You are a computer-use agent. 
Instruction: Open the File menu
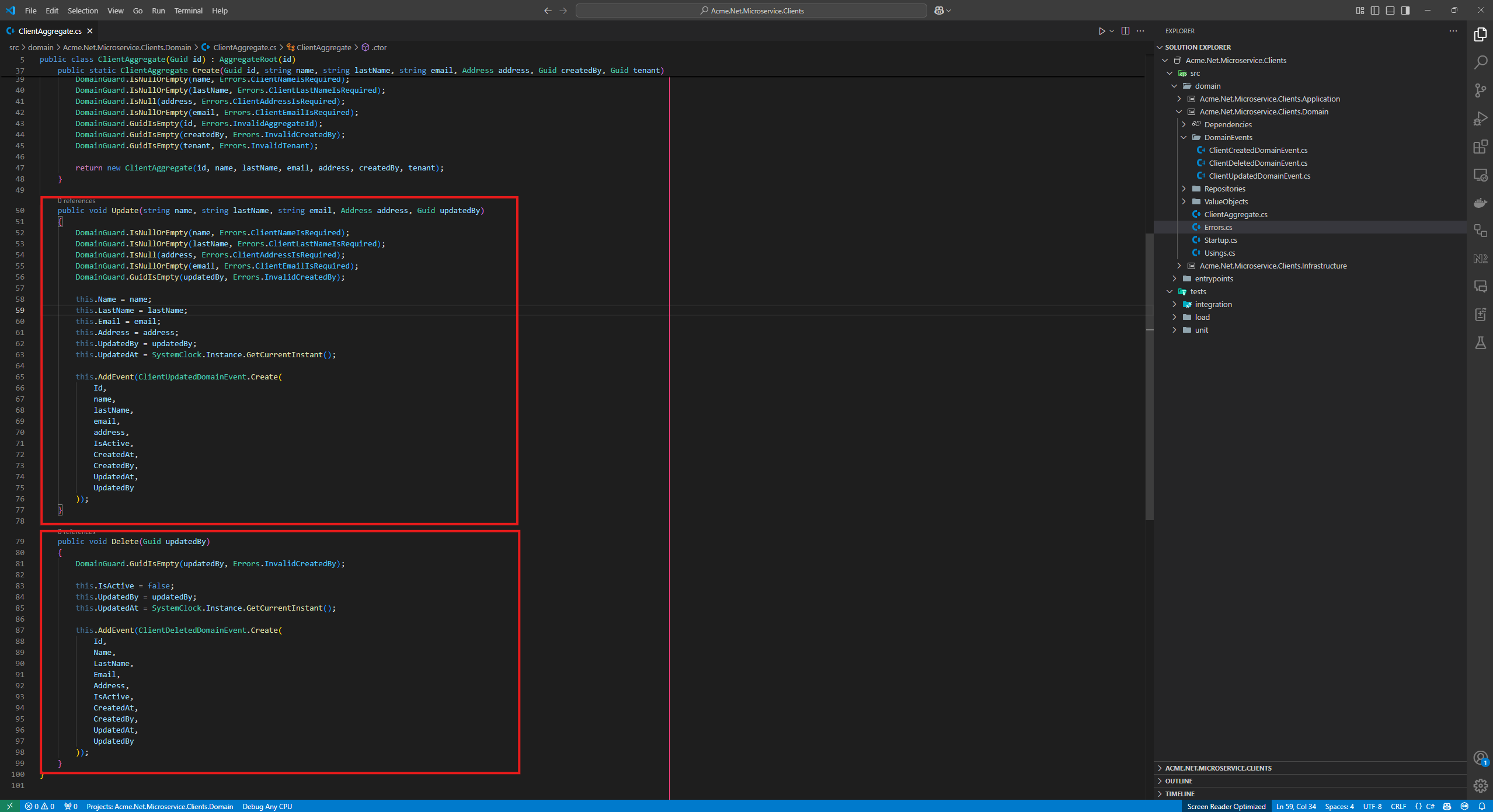click(31, 11)
